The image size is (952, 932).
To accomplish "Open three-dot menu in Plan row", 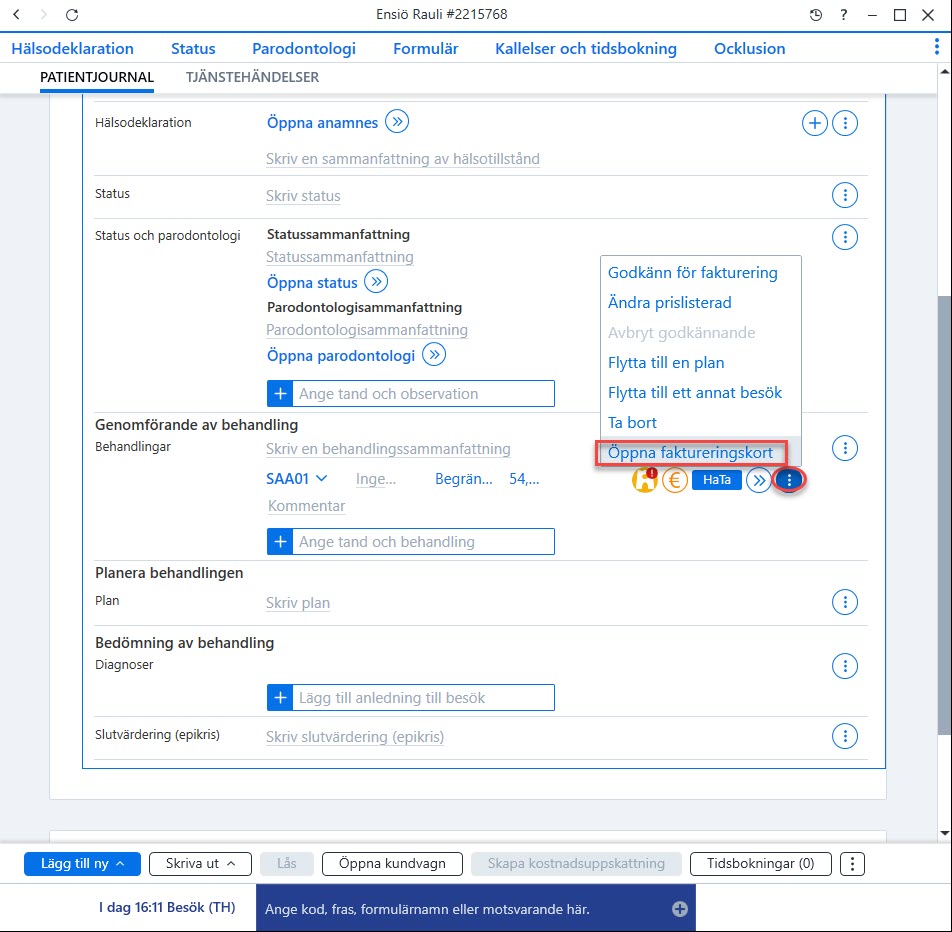I will tap(845, 602).
